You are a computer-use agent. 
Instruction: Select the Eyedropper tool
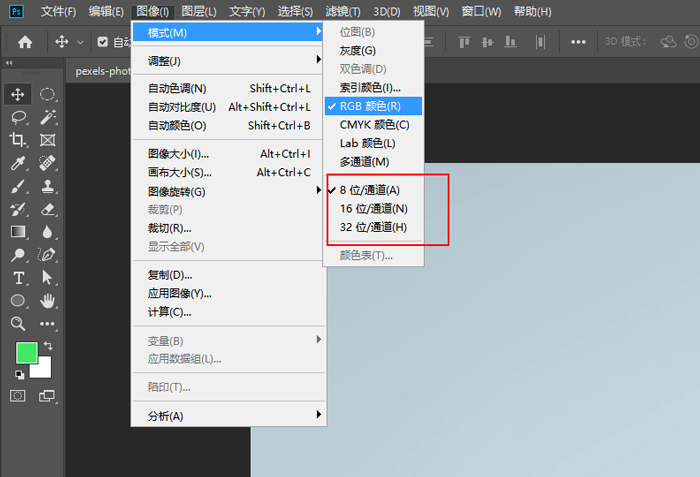[18, 163]
